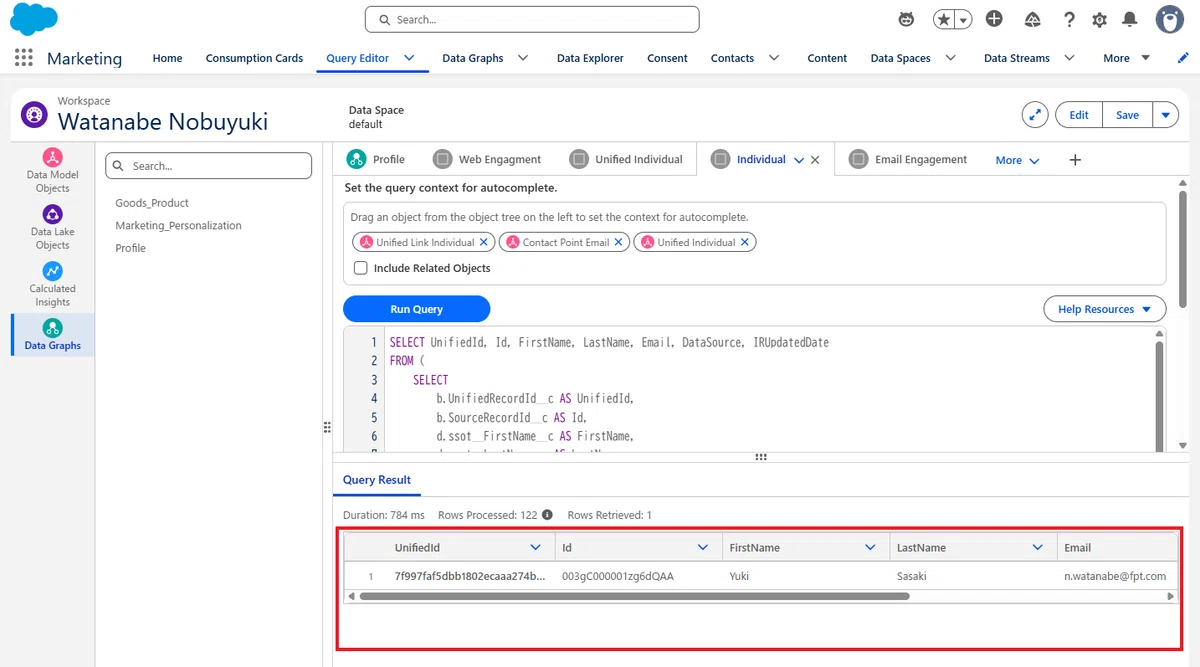Click the Save button
The image size is (1200, 667).
1127,115
